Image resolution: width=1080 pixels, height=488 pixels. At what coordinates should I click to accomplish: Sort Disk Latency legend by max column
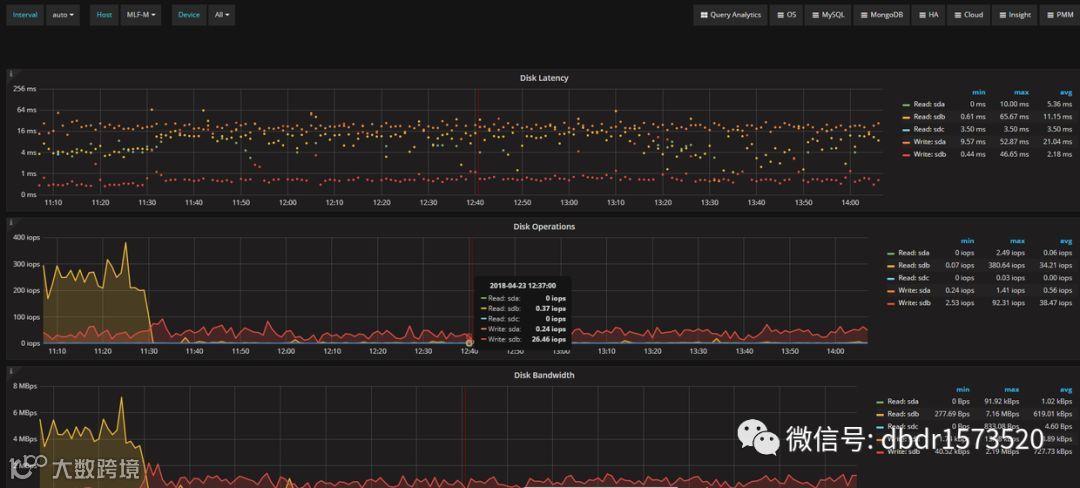tap(1021, 92)
